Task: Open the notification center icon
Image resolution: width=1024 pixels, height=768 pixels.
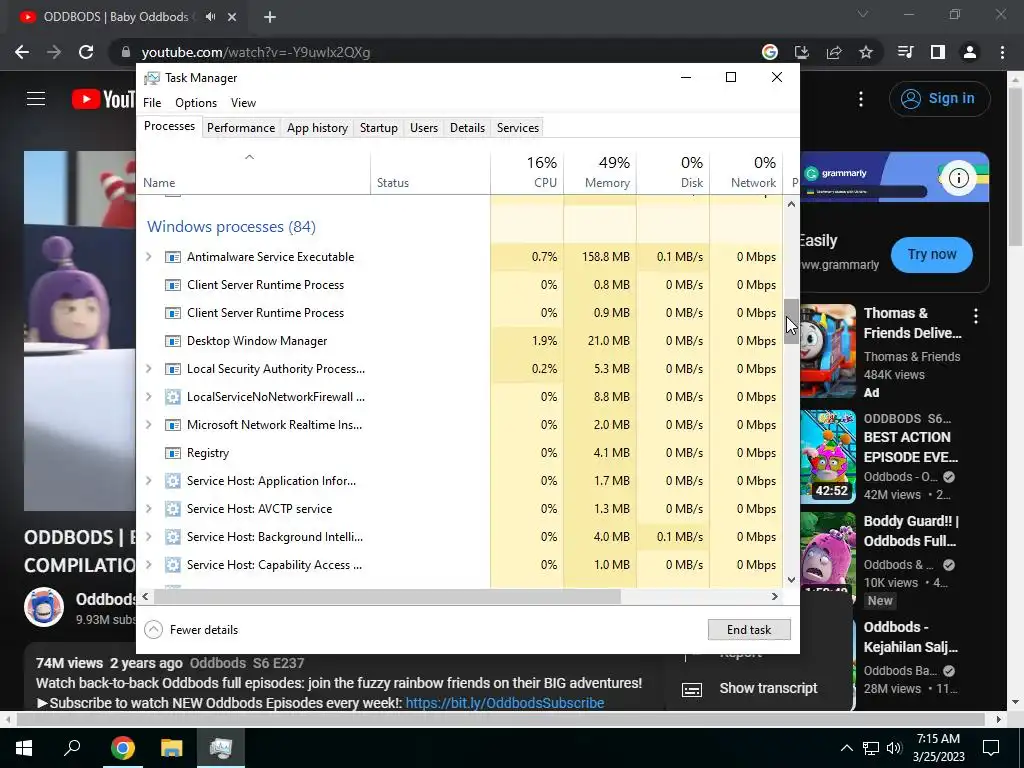Action: point(991,748)
